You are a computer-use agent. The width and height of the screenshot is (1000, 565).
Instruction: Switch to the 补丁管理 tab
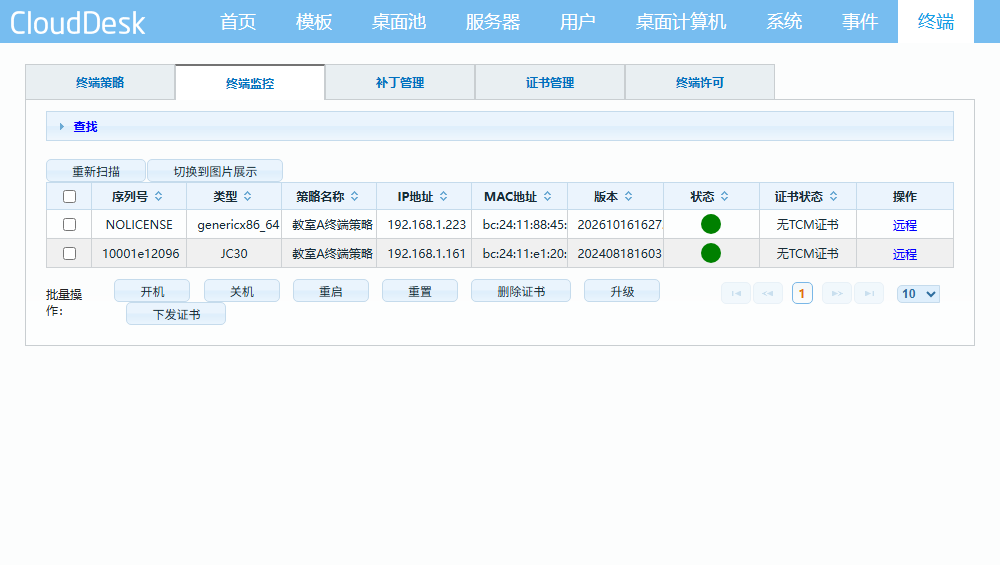tap(400, 82)
